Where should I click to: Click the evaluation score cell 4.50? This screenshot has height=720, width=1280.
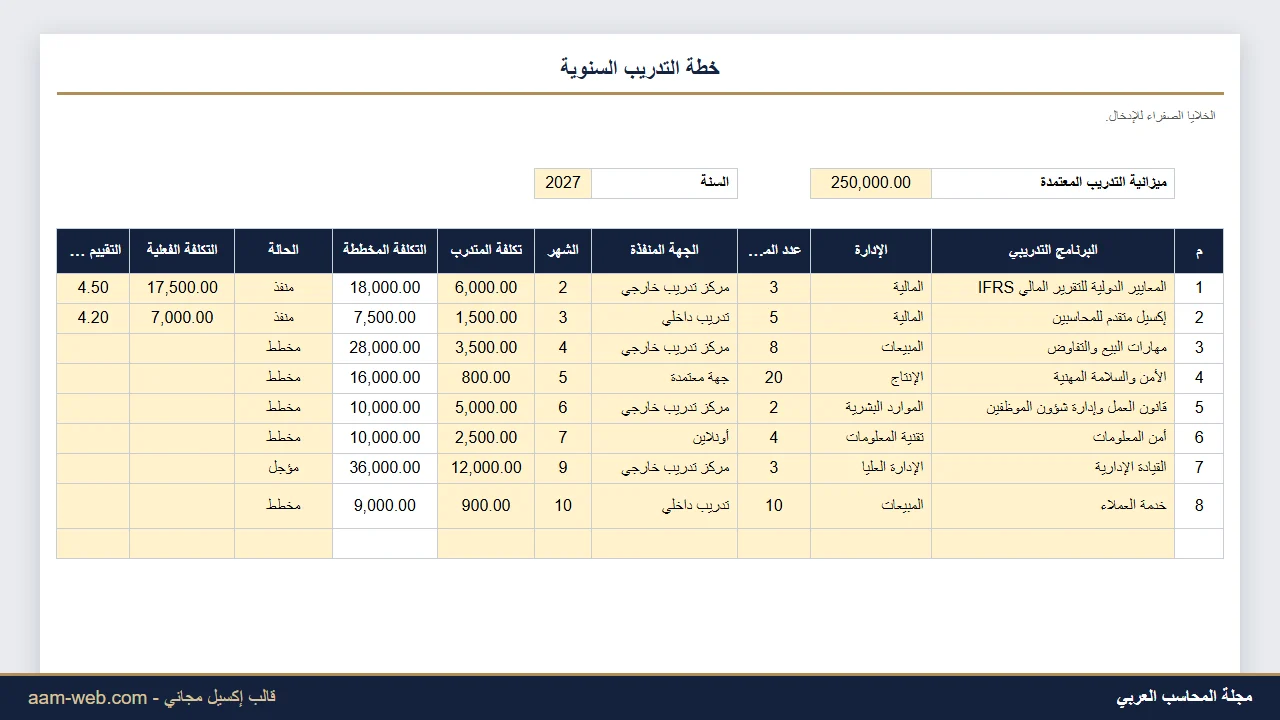click(x=93, y=288)
